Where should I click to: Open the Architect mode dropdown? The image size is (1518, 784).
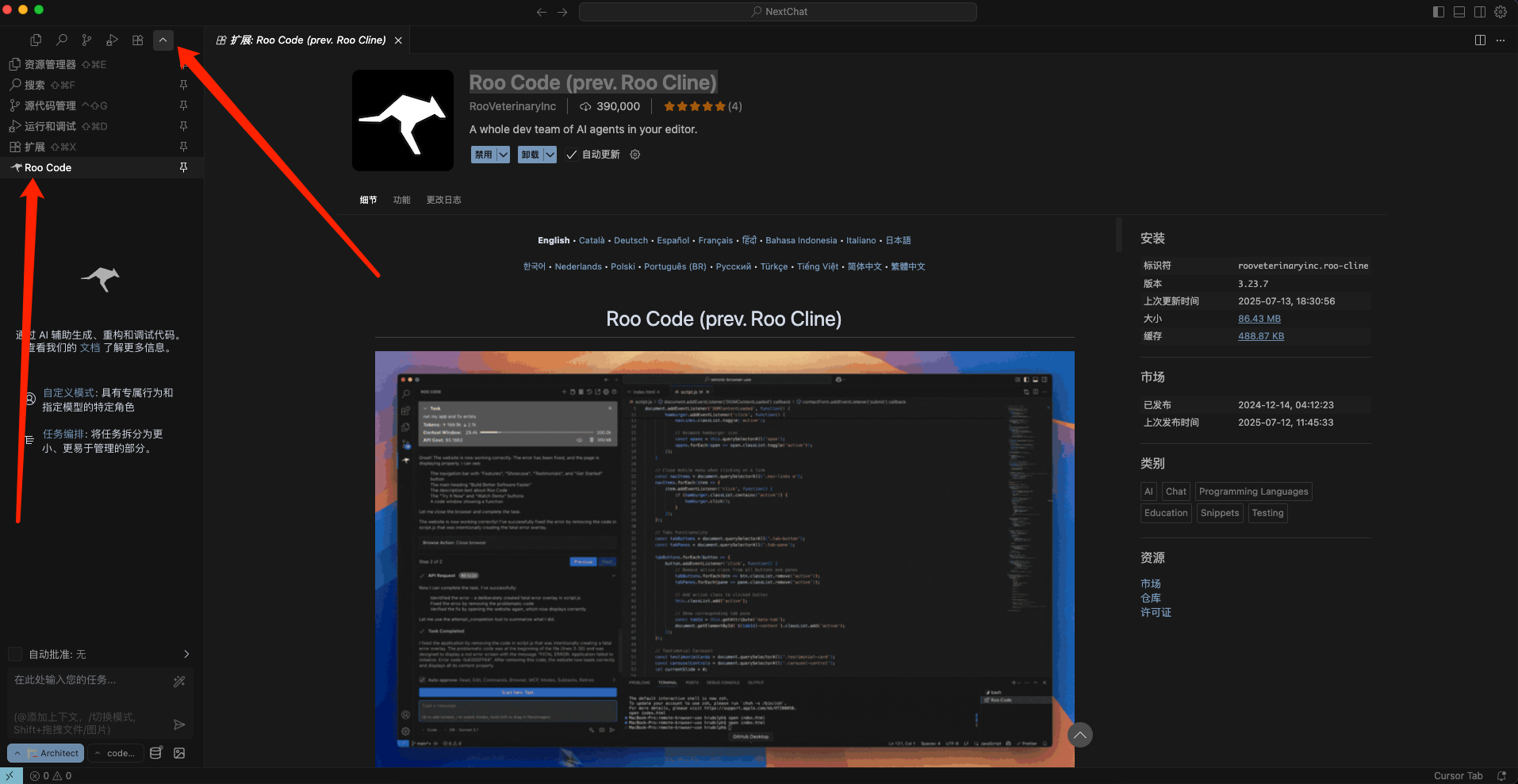point(46,753)
